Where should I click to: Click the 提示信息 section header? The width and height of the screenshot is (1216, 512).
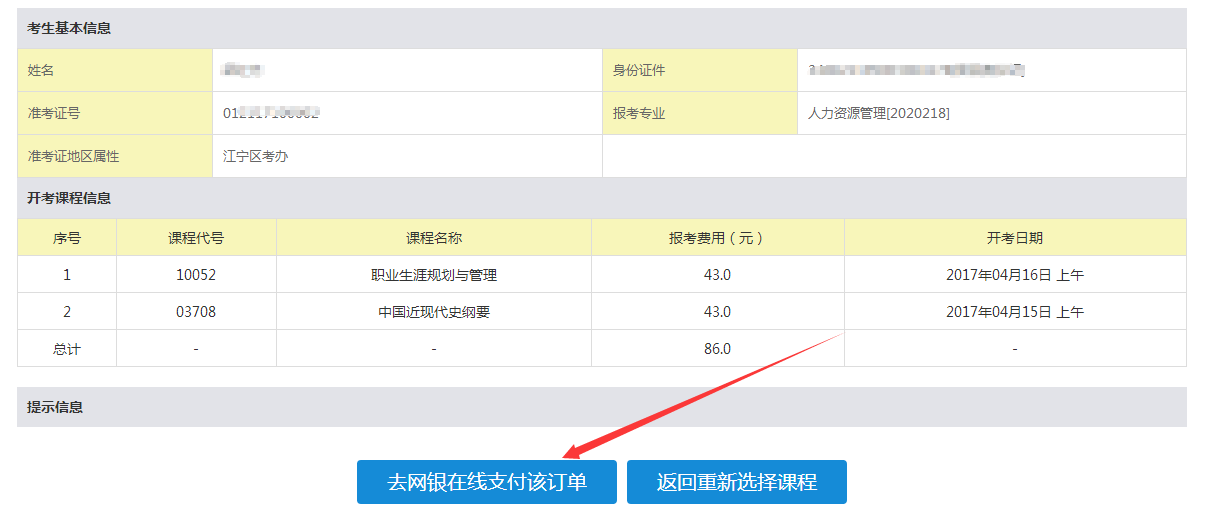[55, 407]
